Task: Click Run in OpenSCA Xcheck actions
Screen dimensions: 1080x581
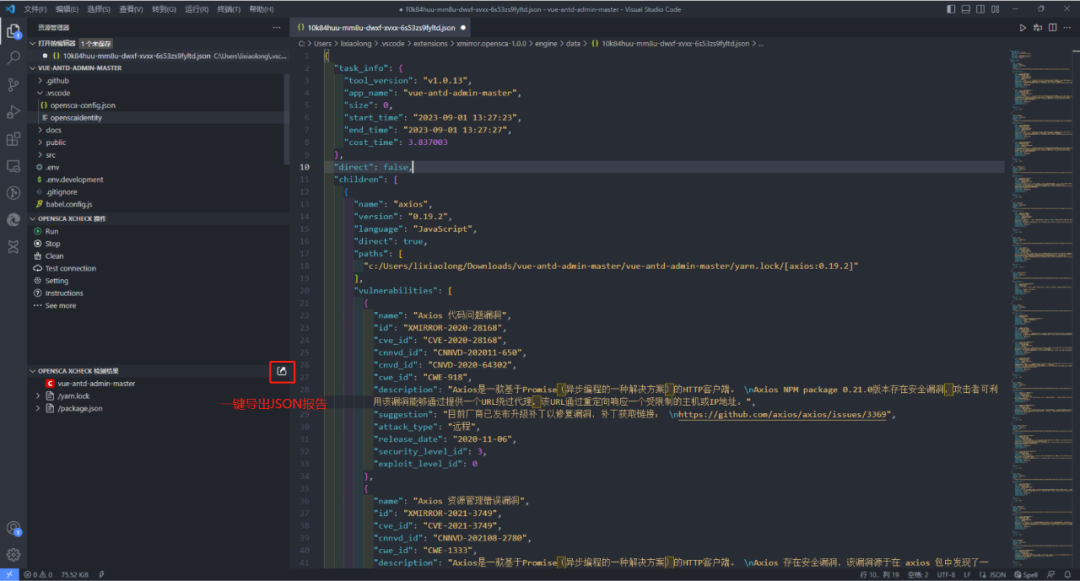Action: coord(52,231)
